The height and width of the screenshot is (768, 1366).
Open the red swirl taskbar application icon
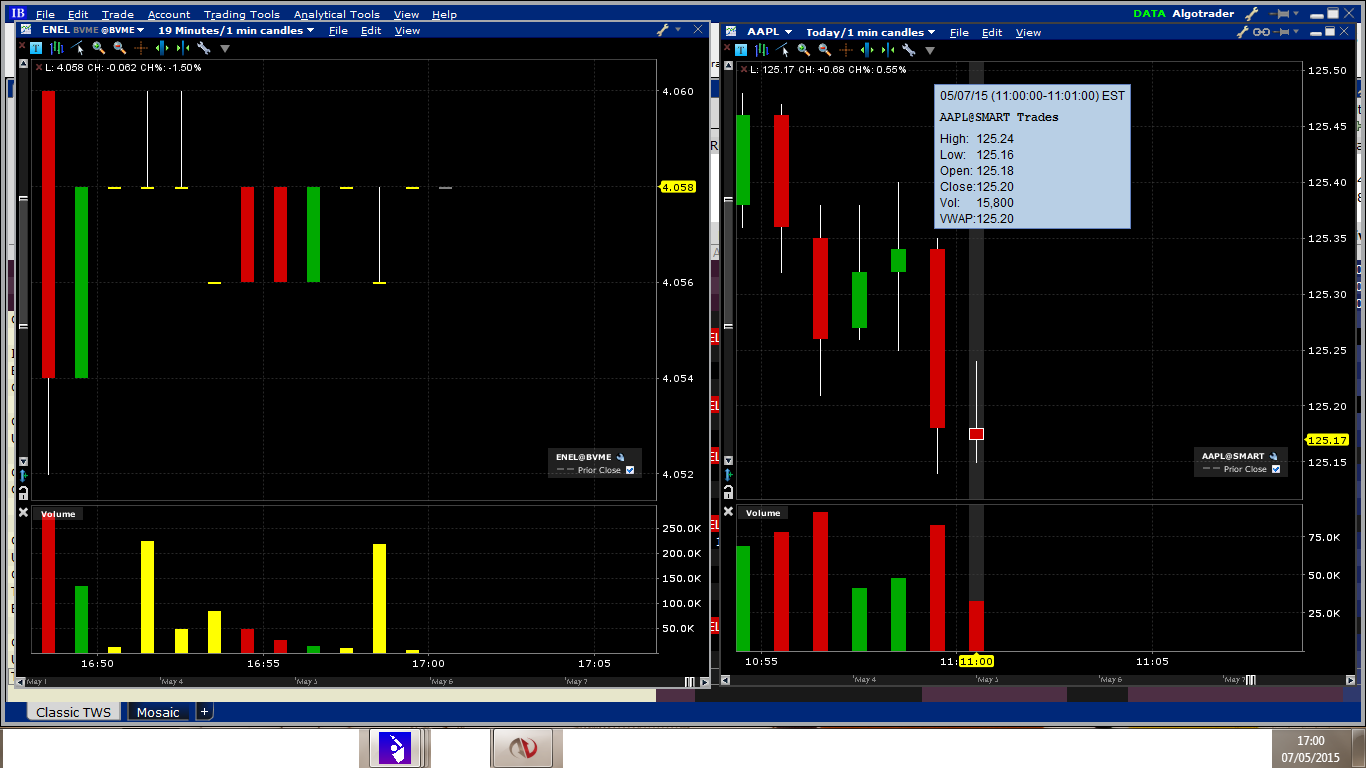click(x=525, y=748)
